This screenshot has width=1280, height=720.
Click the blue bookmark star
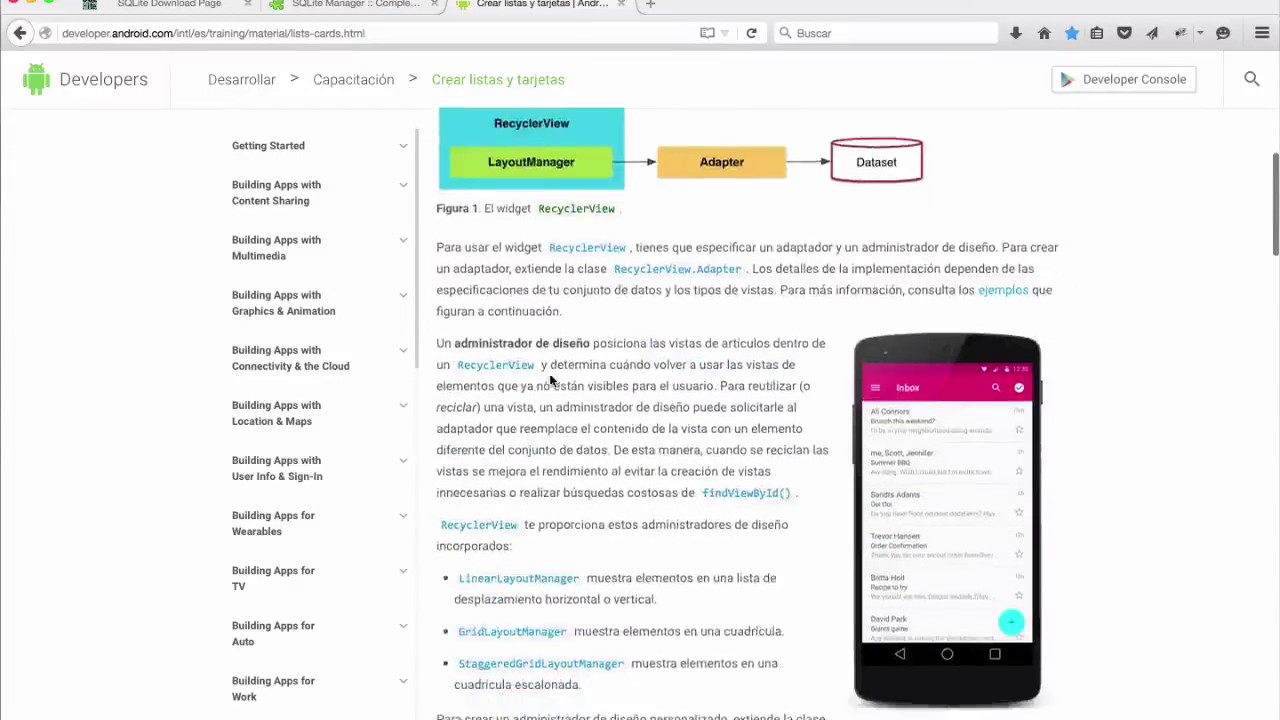click(1071, 33)
